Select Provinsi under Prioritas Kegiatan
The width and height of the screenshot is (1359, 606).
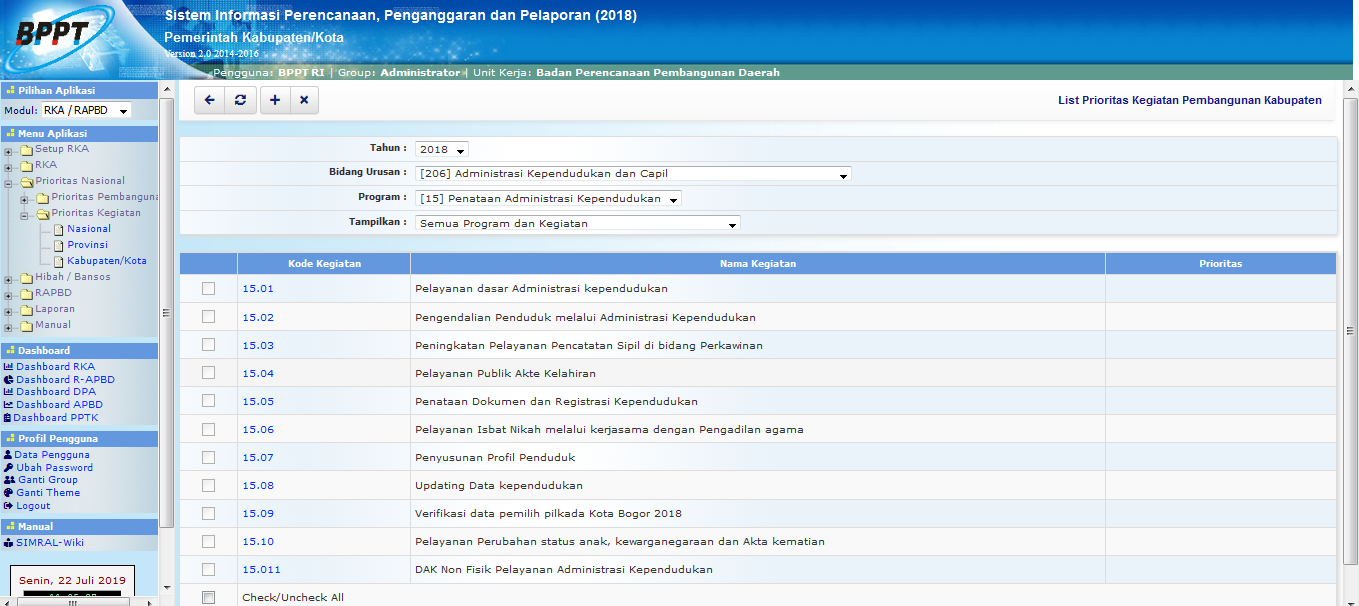pyautogui.click(x=87, y=245)
